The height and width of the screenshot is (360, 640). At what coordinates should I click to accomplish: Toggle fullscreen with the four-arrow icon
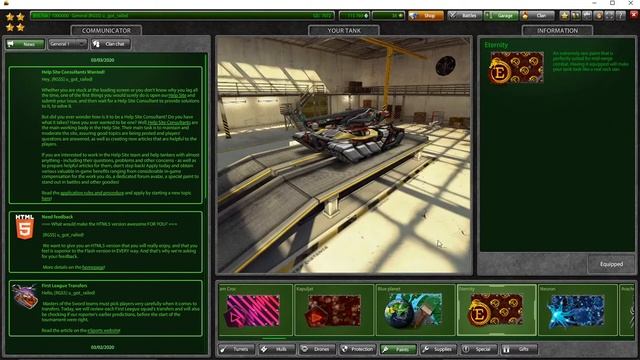(x=609, y=16)
